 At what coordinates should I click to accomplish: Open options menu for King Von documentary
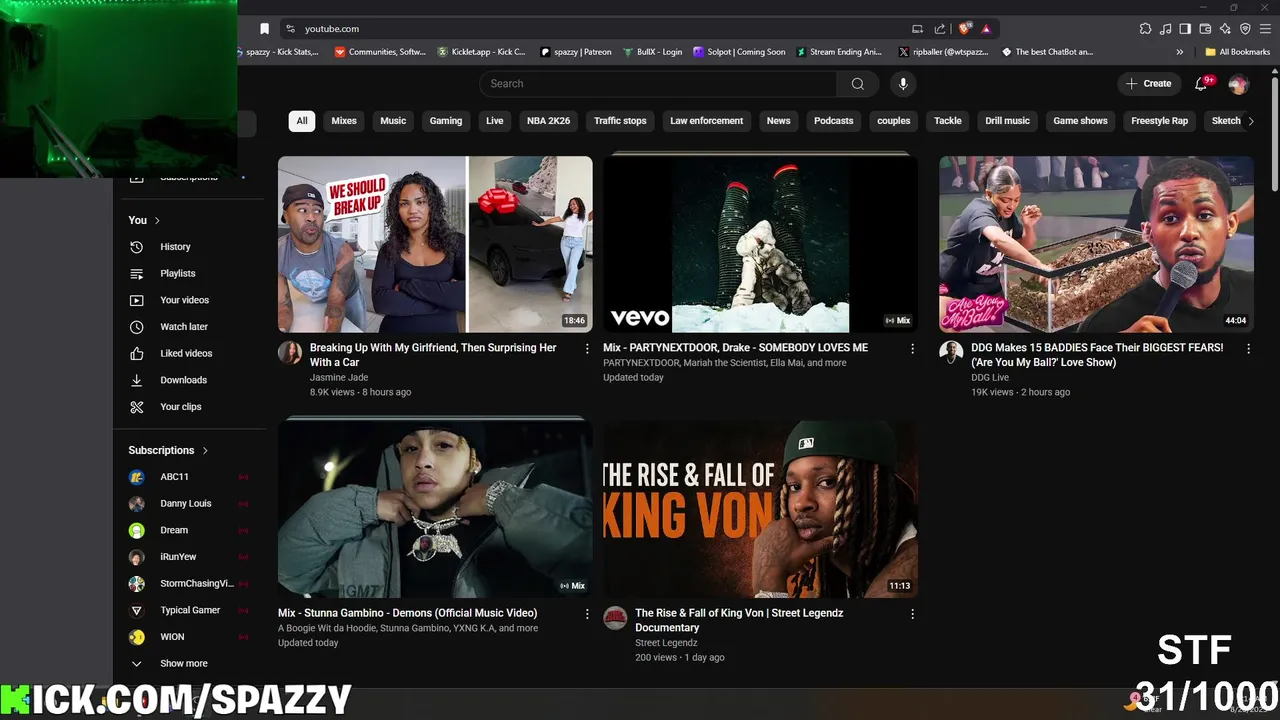pyautogui.click(x=912, y=614)
